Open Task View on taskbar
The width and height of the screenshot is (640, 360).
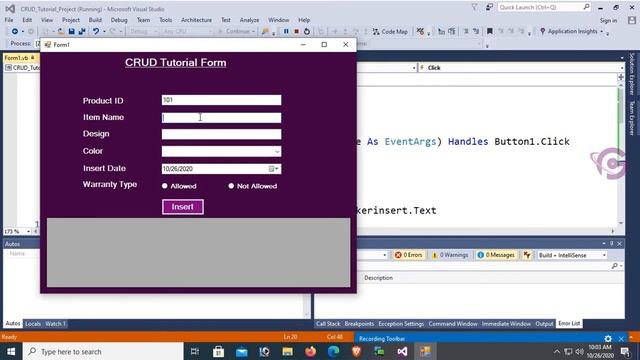195,351
